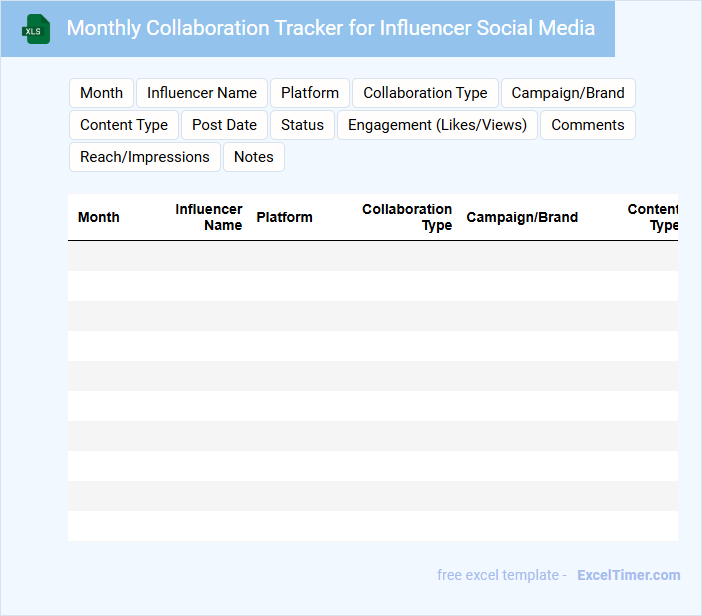The image size is (702, 616).
Task: Click the Platform tag button
Action: [x=310, y=93]
